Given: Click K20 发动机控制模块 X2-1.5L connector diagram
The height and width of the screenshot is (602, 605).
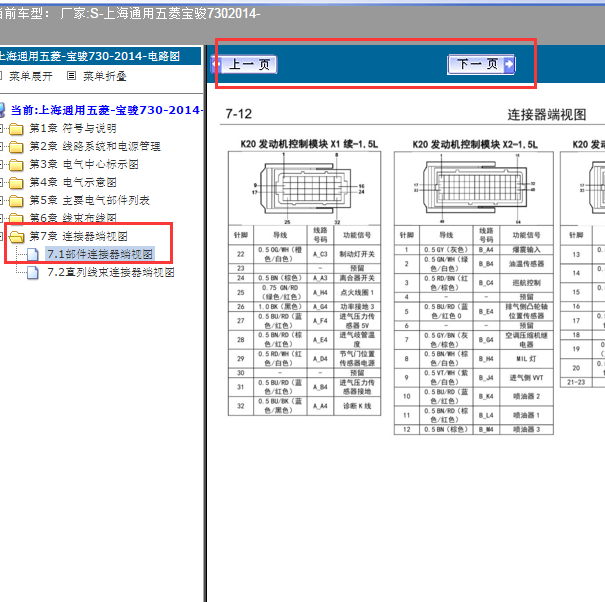Looking at the screenshot, I should 474,188.
